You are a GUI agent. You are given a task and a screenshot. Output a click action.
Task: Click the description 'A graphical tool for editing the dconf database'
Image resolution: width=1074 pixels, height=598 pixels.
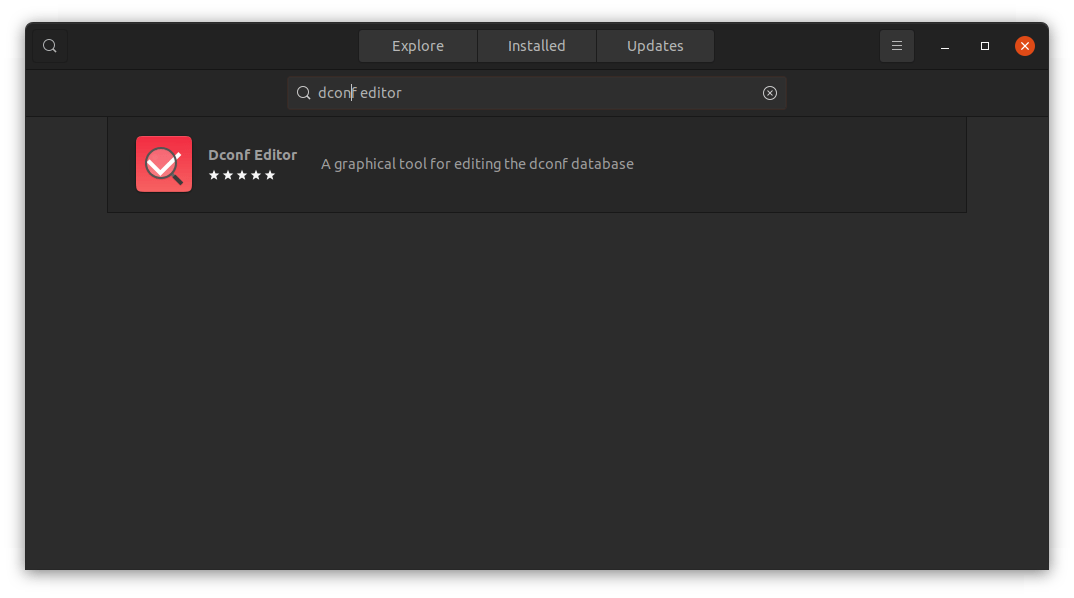point(477,164)
